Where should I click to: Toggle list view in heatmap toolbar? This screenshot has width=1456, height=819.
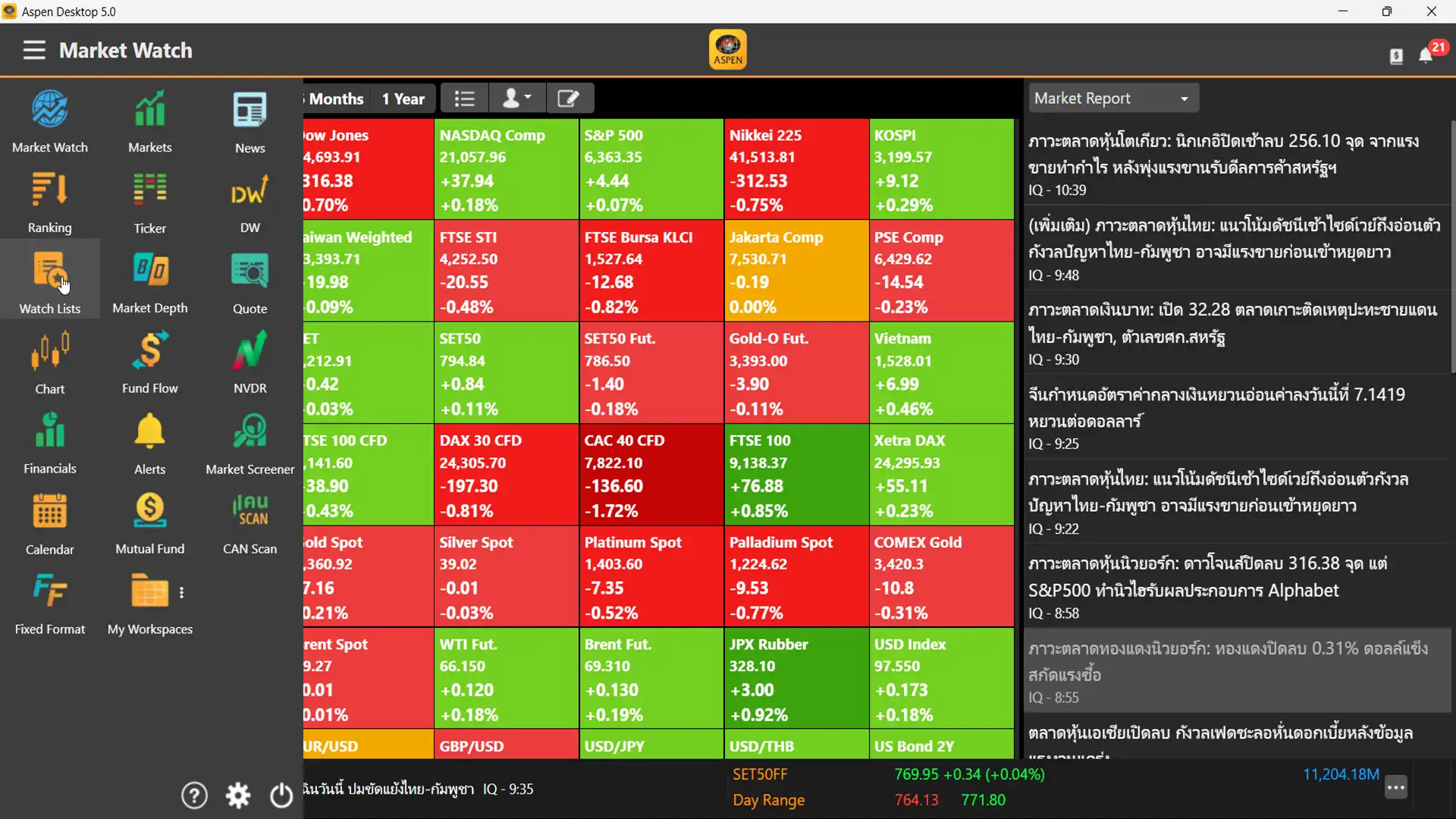tap(464, 99)
